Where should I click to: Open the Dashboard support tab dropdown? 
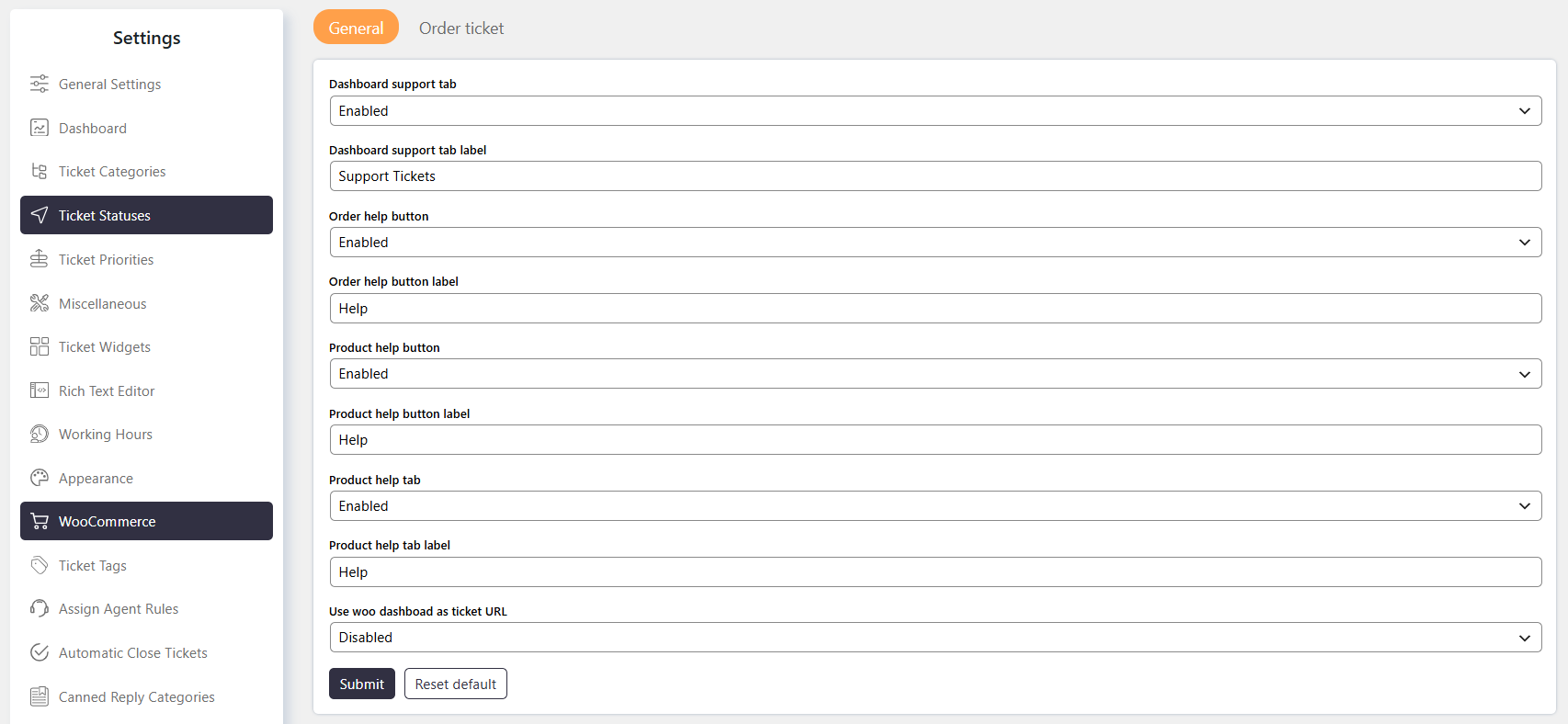pos(936,110)
